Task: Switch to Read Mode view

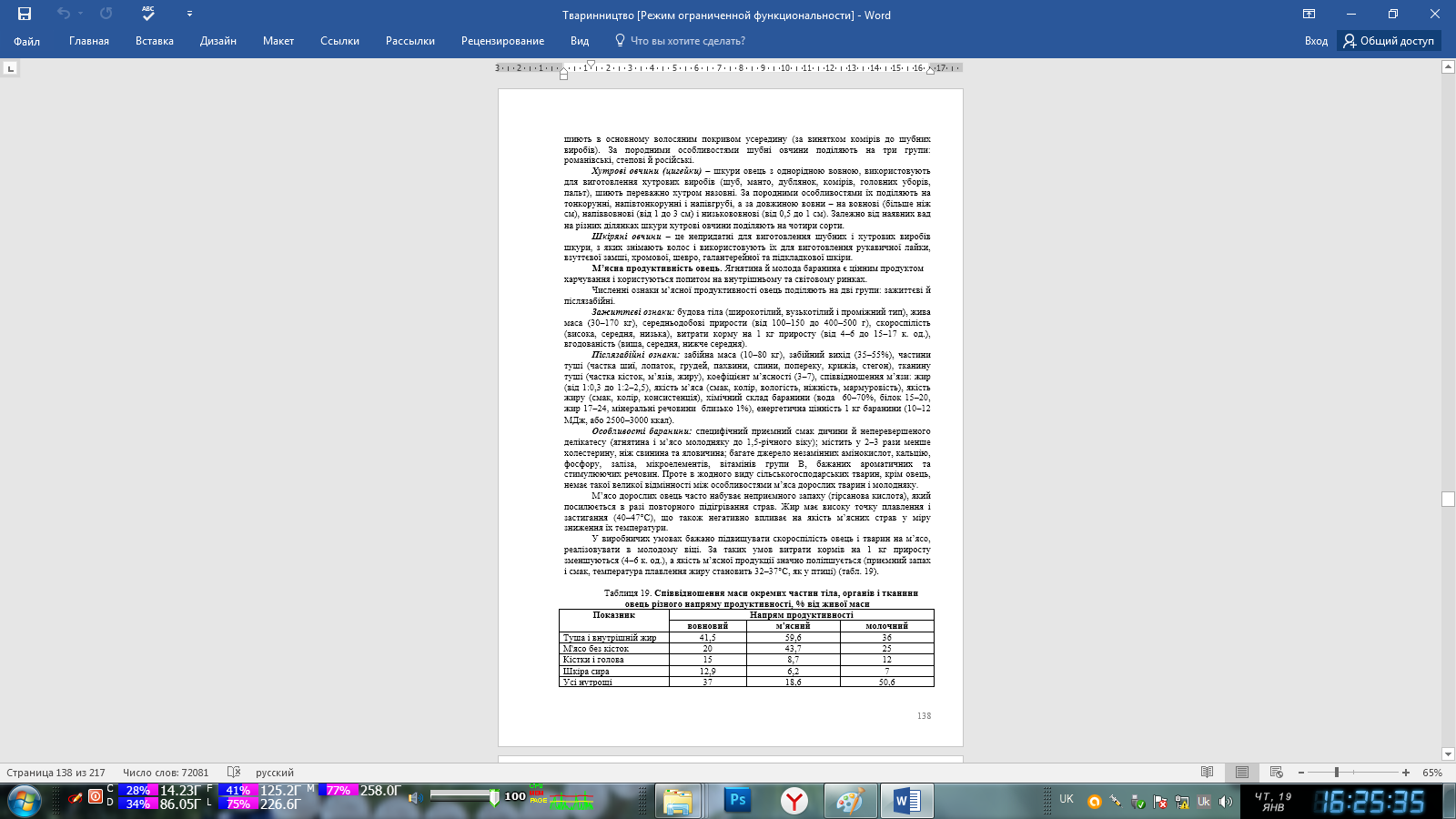Action: [x=1207, y=773]
